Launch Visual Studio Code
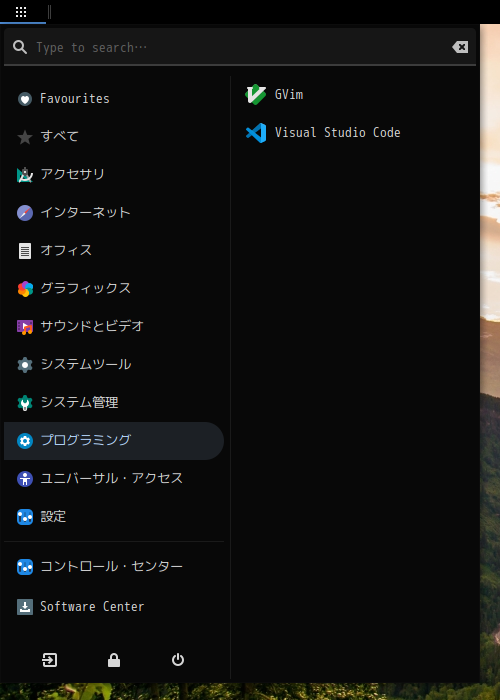Screen dimensions: 500x700 click(355, 133)
